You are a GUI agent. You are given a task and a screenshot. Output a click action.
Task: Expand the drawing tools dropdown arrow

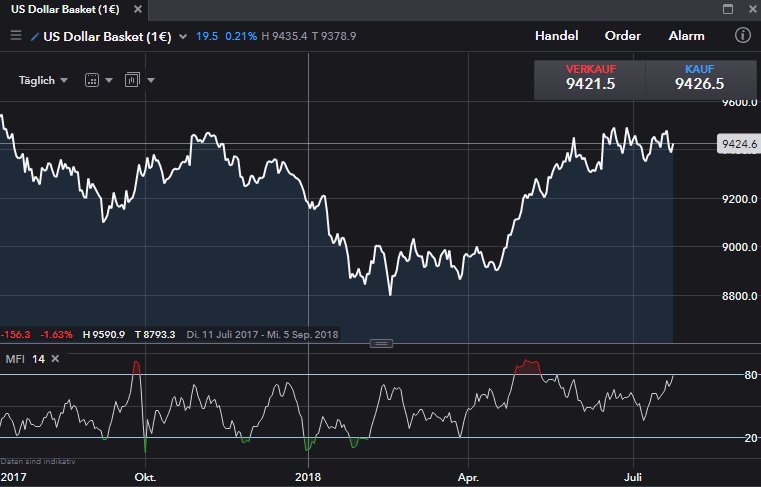[109, 80]
